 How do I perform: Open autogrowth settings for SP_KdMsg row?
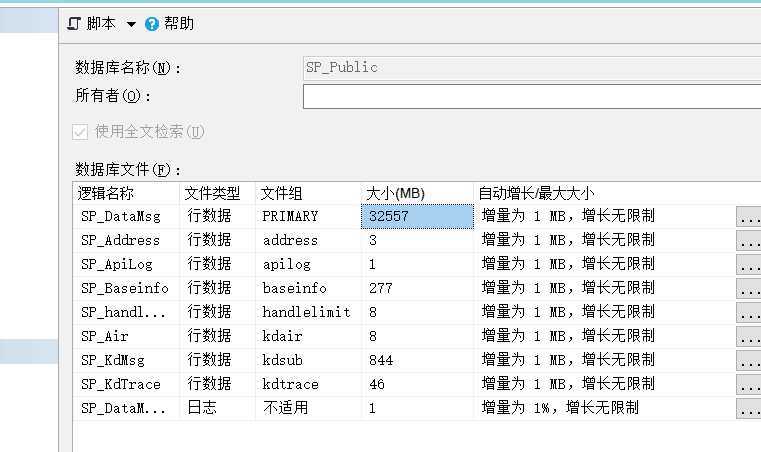[x=749, y=361]
